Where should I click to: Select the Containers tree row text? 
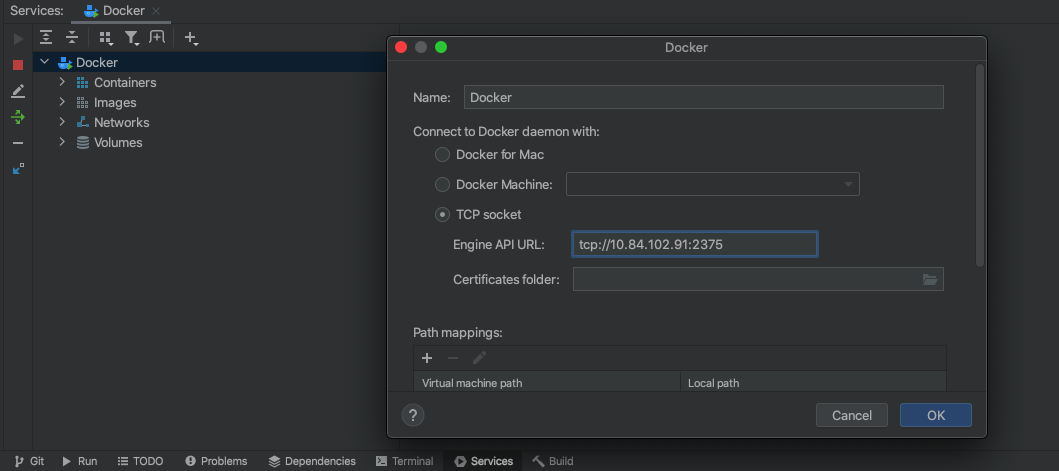[x=125, y=82]
